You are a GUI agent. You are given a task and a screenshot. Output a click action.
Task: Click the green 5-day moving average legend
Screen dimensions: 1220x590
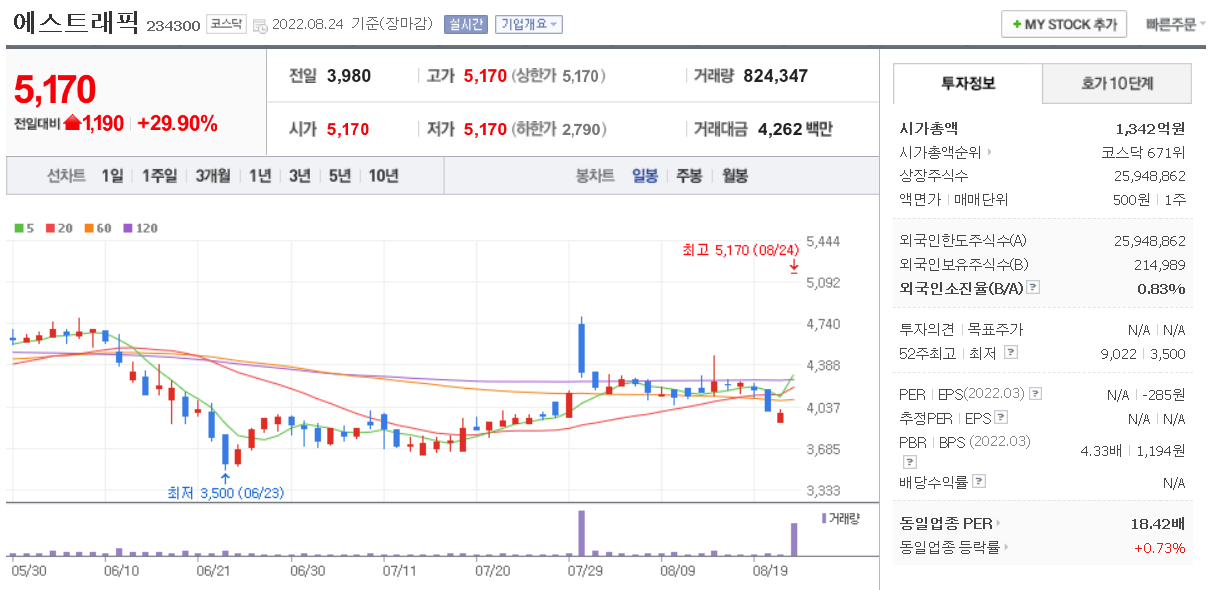[x=24, y=228]
